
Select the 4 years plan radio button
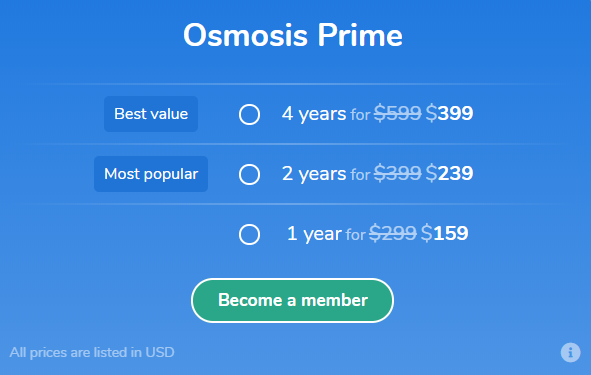click(249, 114)
